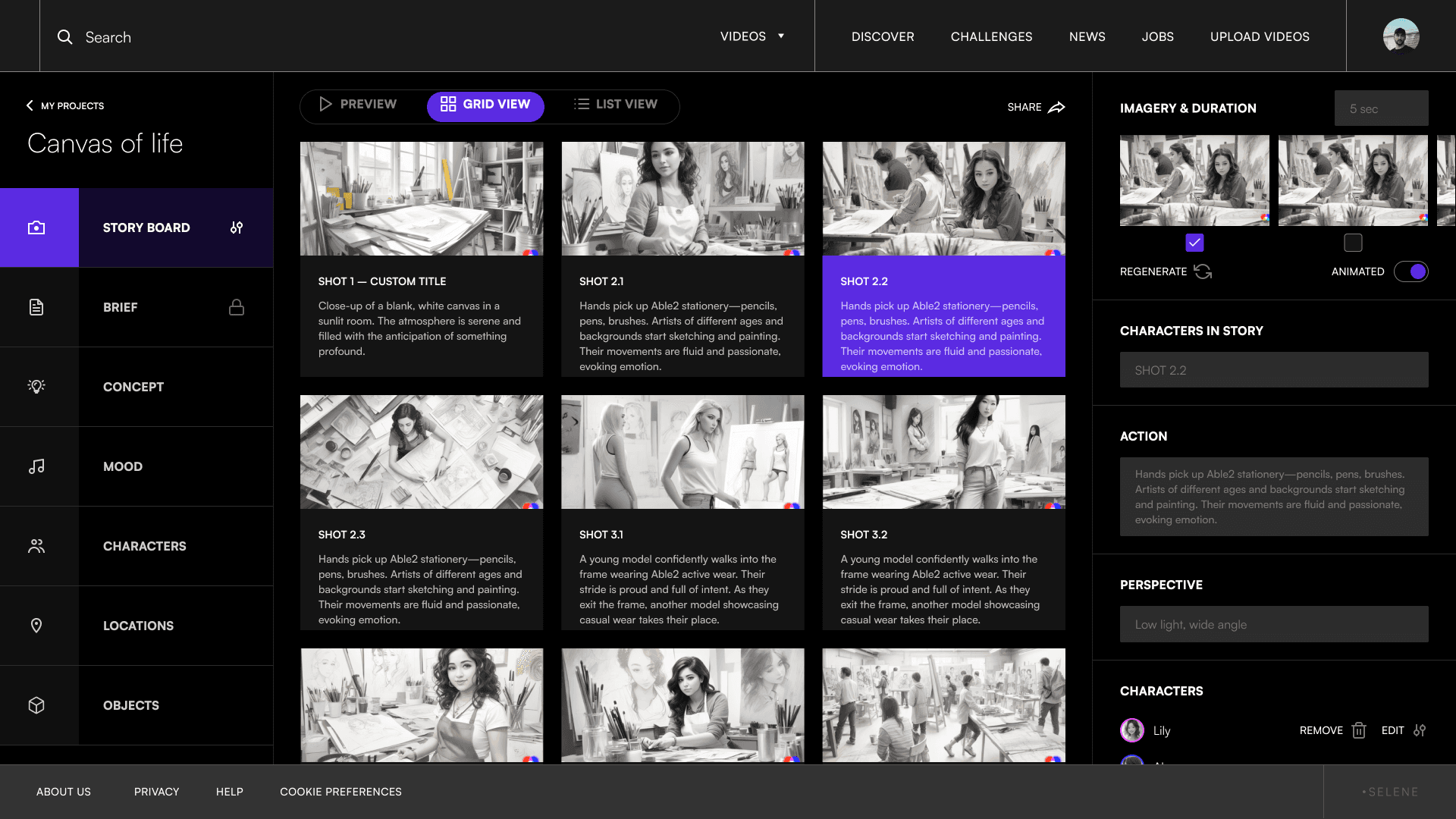Open the About Us link
1456x819 pixels.
tap(64, 792)
